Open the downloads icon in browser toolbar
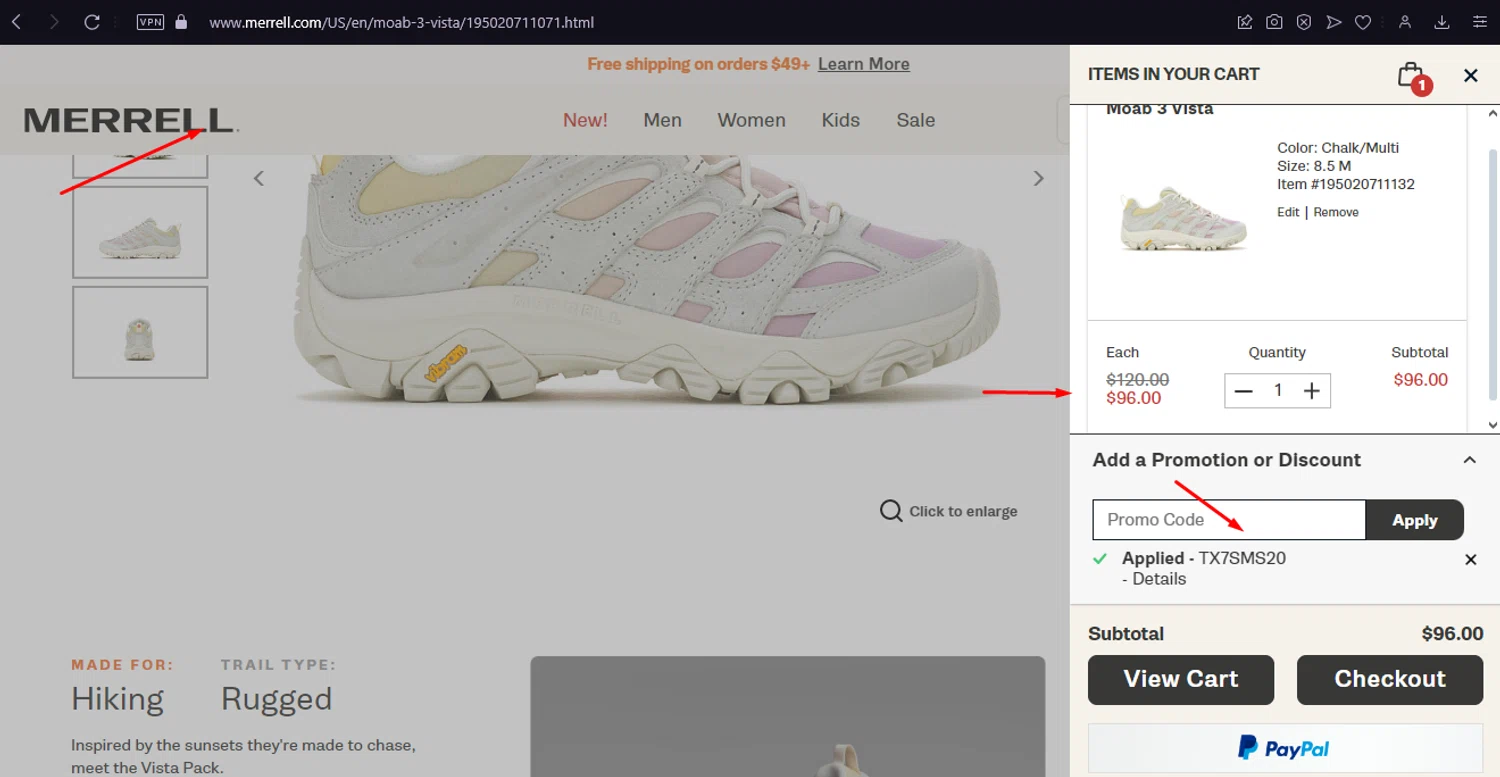The height and width of the screenshot is (777, 1500). [x=1442, y=22]
